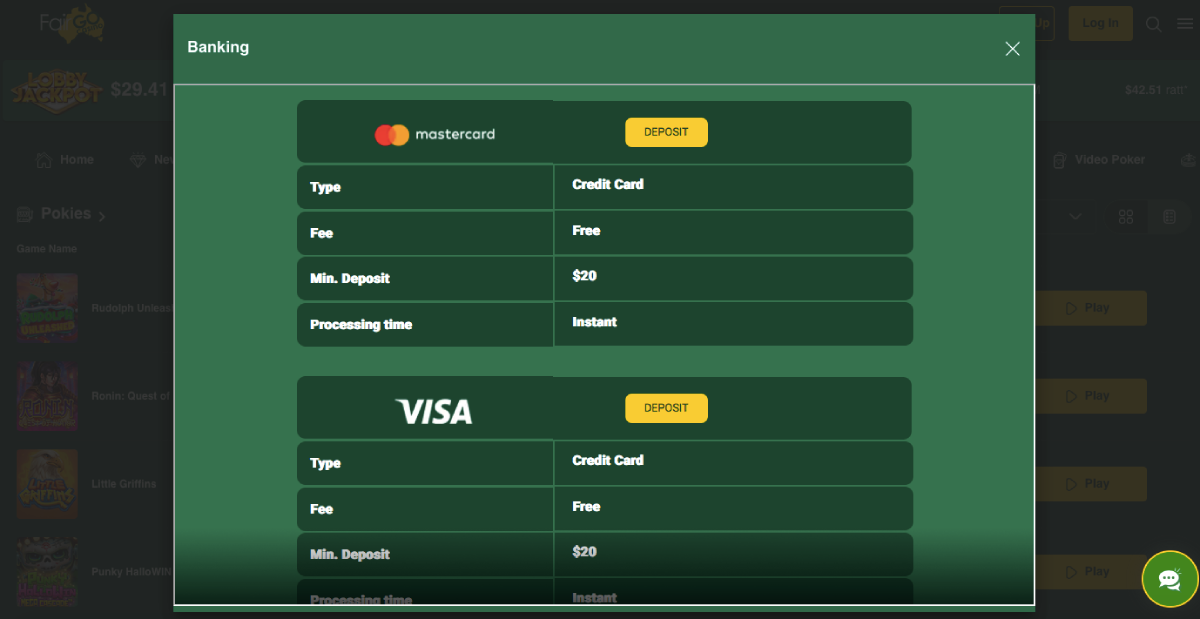
Task: Select the Rudolph Unleashed game thumbnail
Action: [x=47, y=308]
